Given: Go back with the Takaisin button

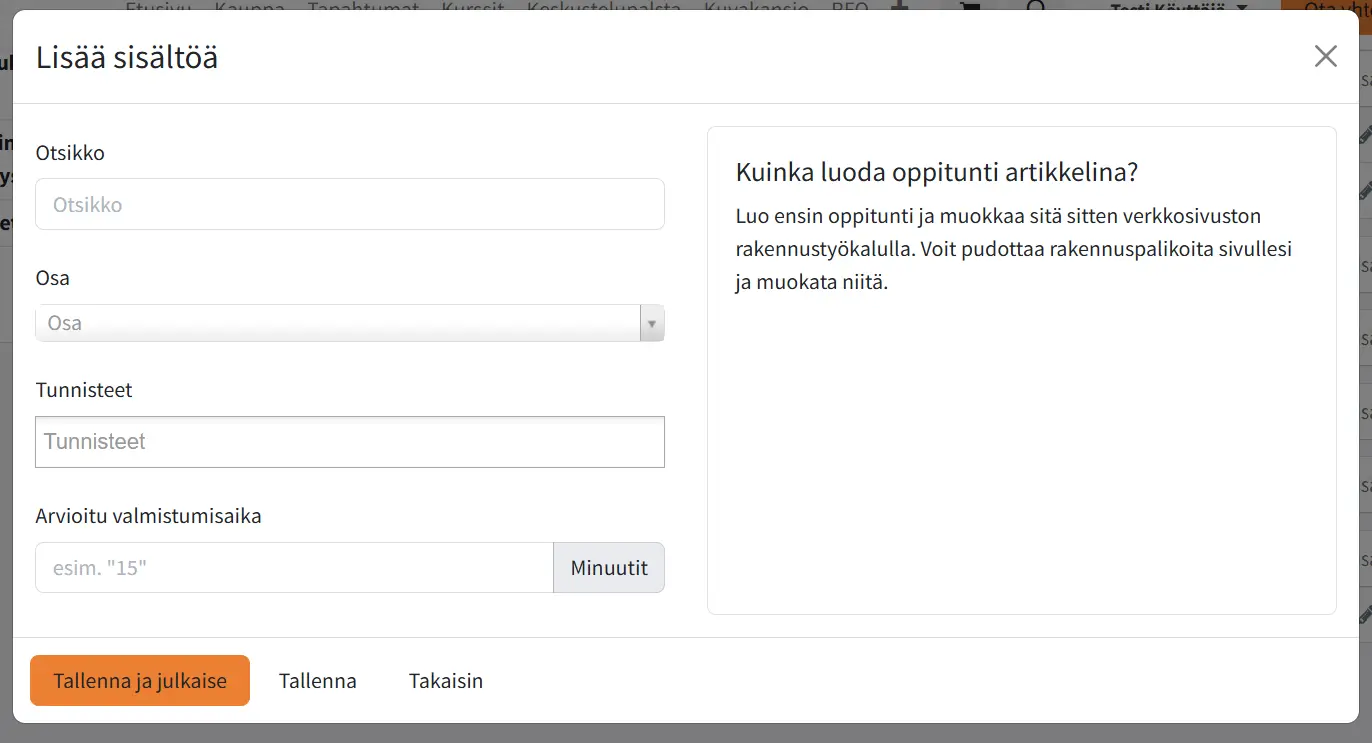Looking at the screenshot, I should click(445, 681).
